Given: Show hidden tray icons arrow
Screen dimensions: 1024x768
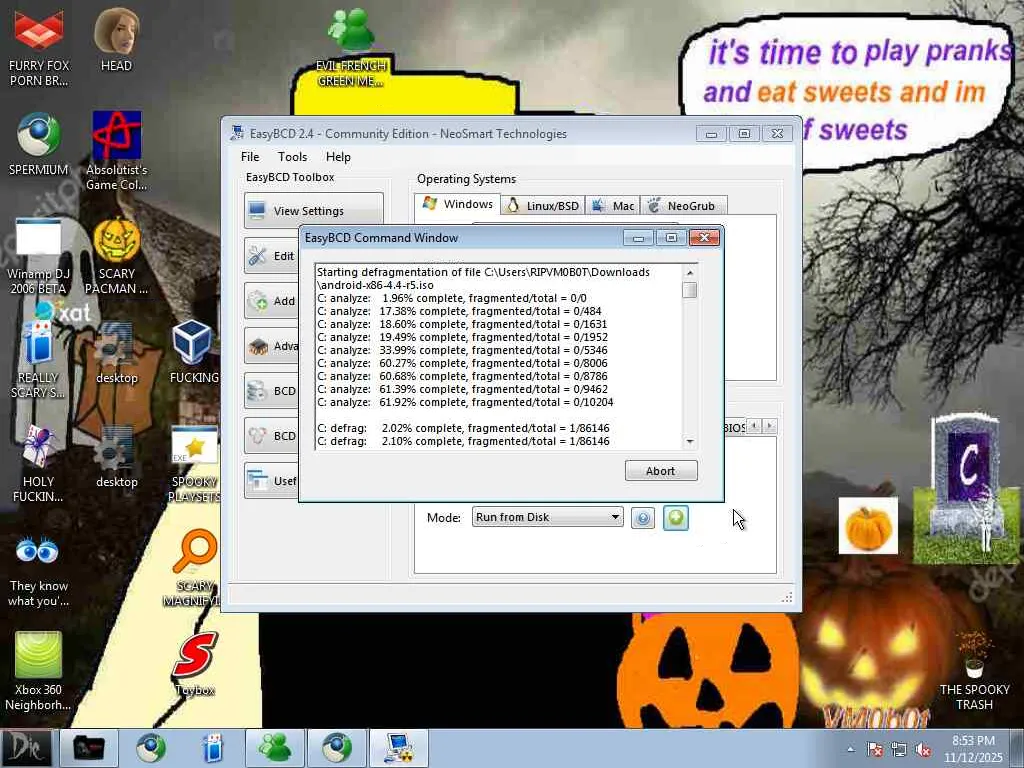Looking at the screenshot, I should click(850, 750).
